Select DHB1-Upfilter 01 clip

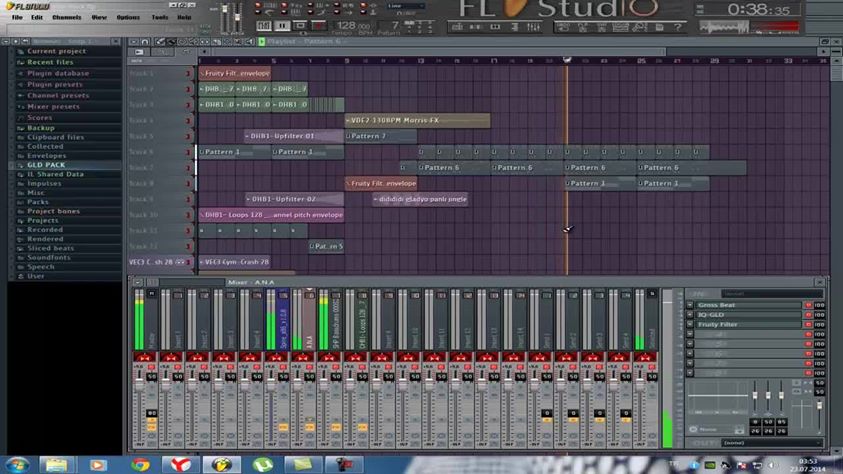tap(294, 137)
